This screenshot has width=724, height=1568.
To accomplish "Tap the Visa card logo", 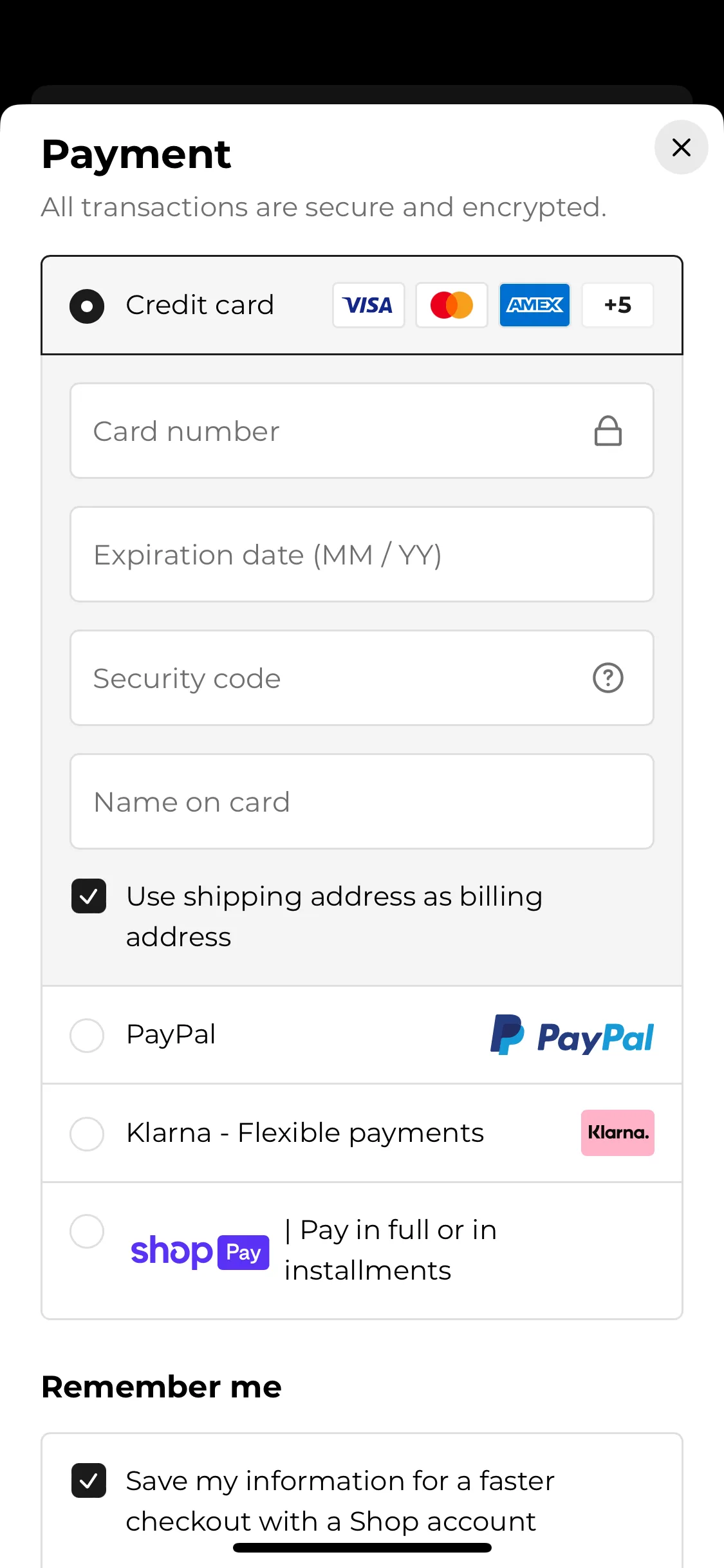I will tap(368, 305).
